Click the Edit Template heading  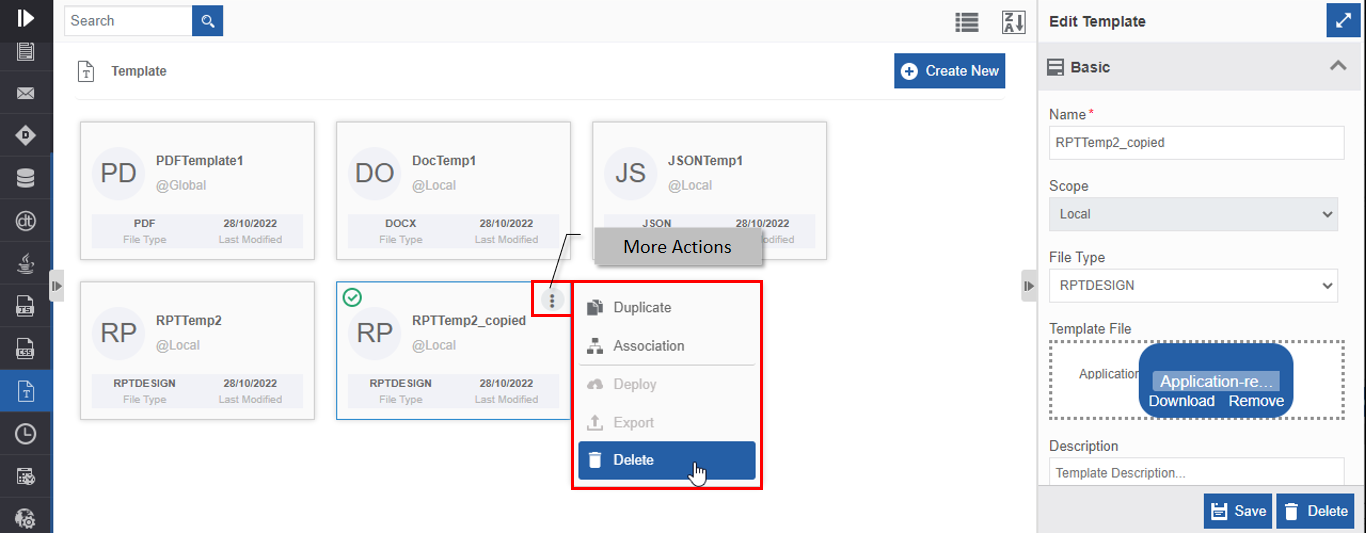(1097, 21)
